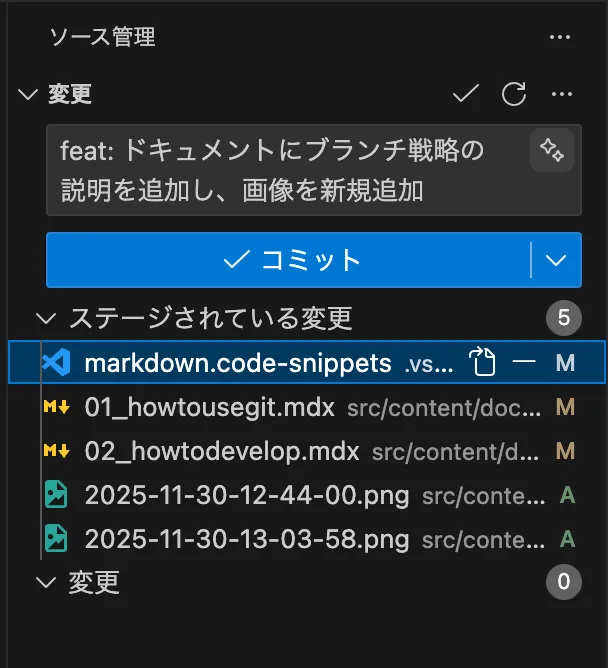Screen dimensions: 608x668
Task: Unstage markdown.code-snippets with minus icon
Action: [524, 362]
